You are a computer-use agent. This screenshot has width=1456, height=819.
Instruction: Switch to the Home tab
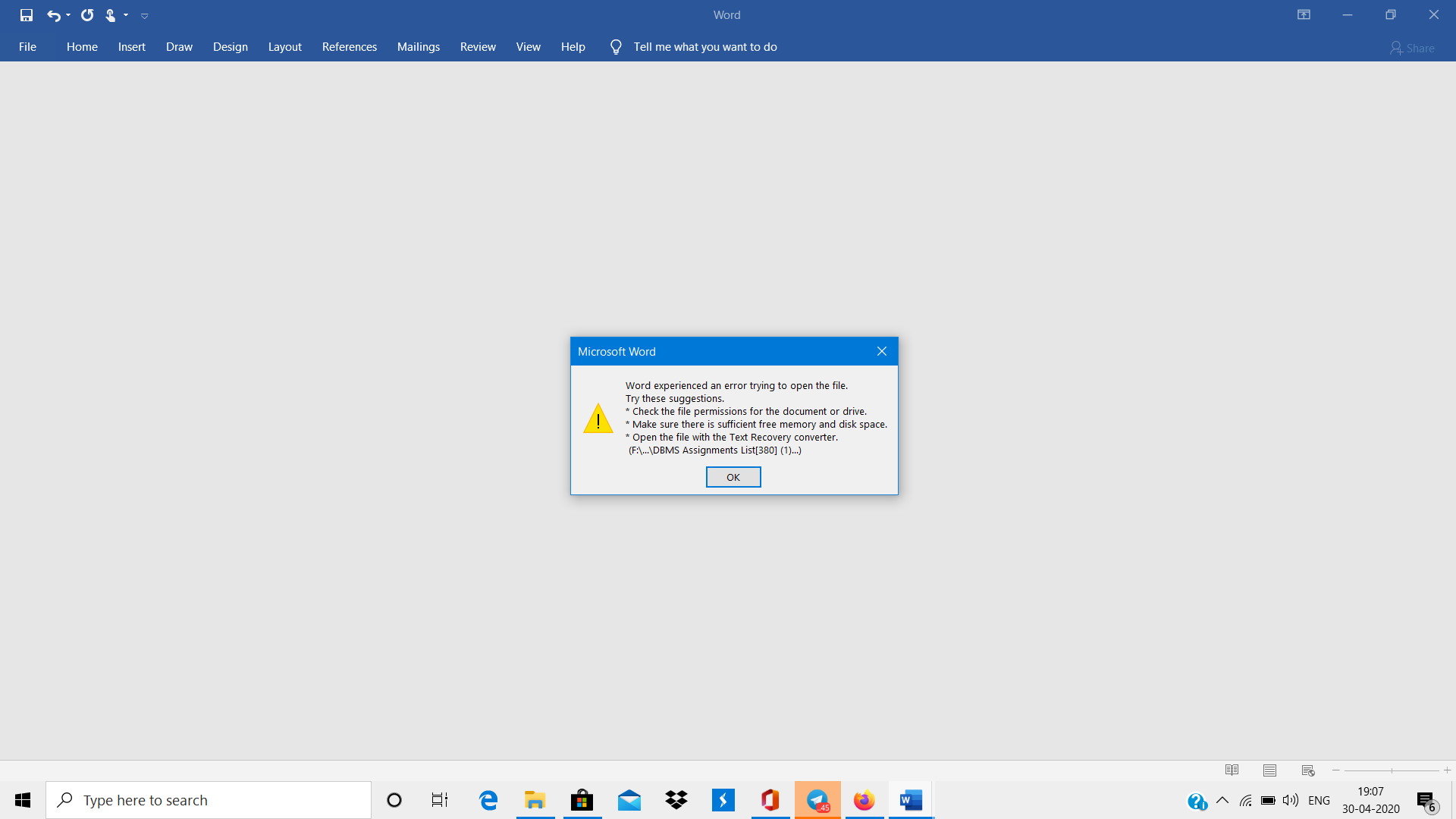tap(82, 47)
